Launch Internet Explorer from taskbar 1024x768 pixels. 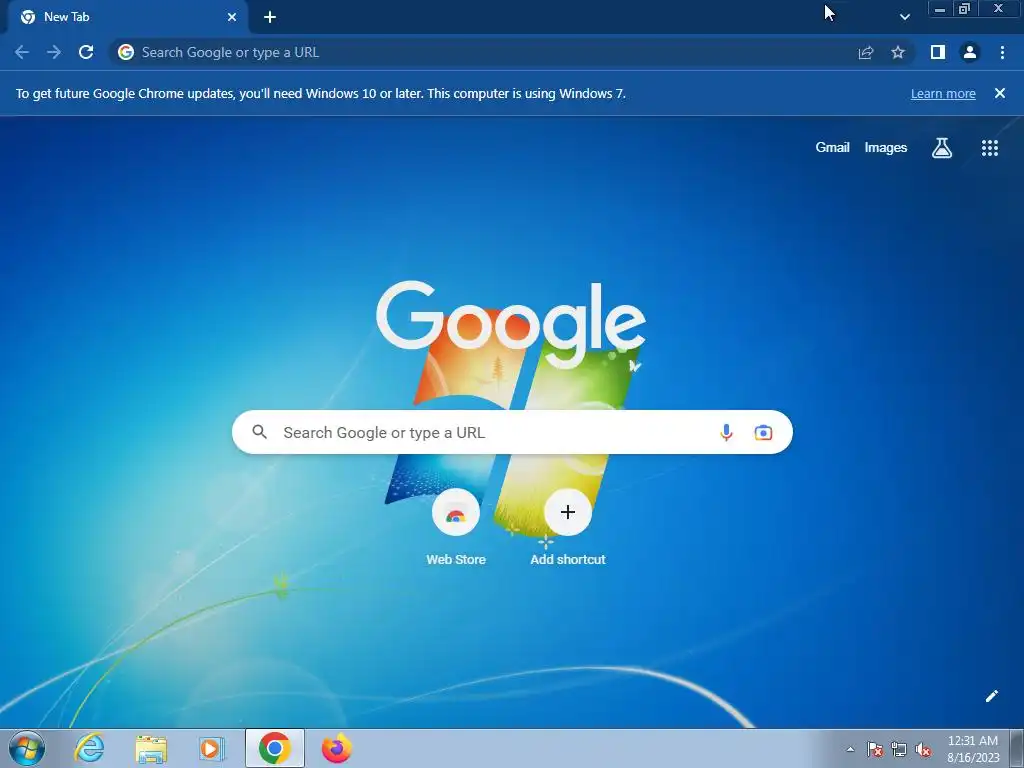click(89, 748)
